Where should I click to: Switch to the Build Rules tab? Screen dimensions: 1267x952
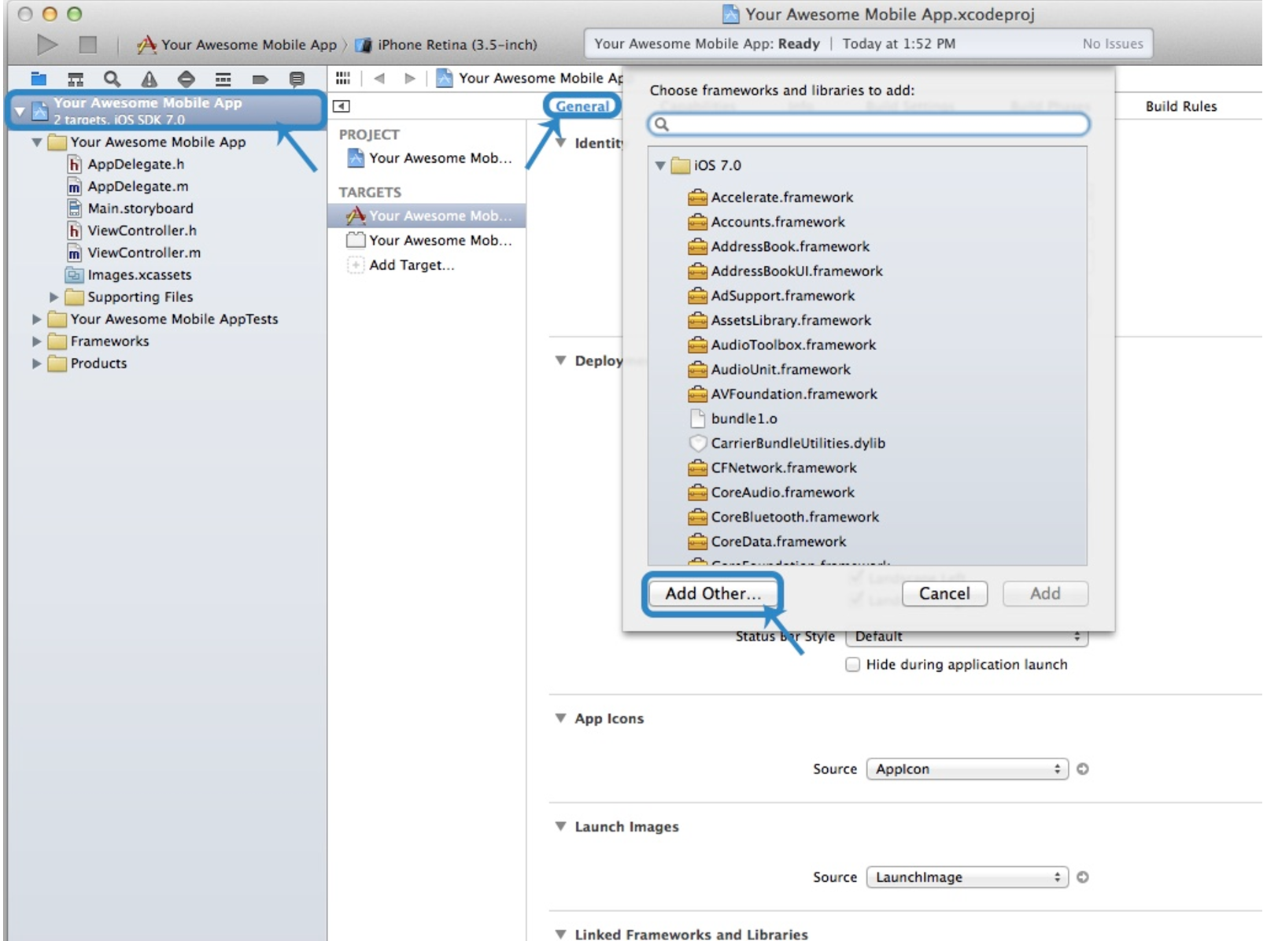pyautogui.click(x=1181, y=106)
